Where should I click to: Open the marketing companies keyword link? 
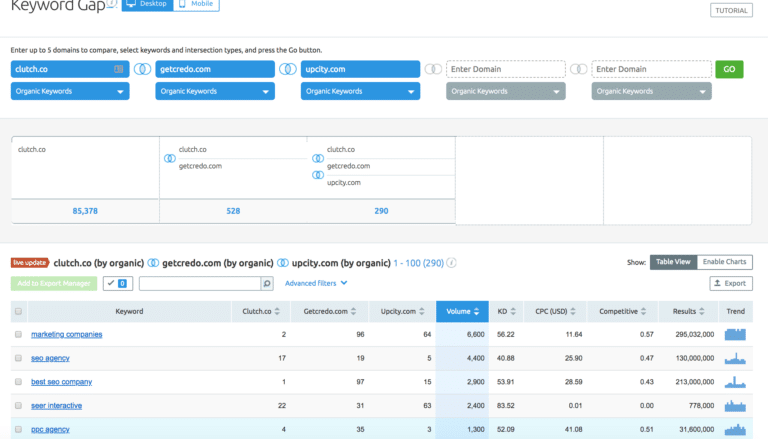(67, 335)
